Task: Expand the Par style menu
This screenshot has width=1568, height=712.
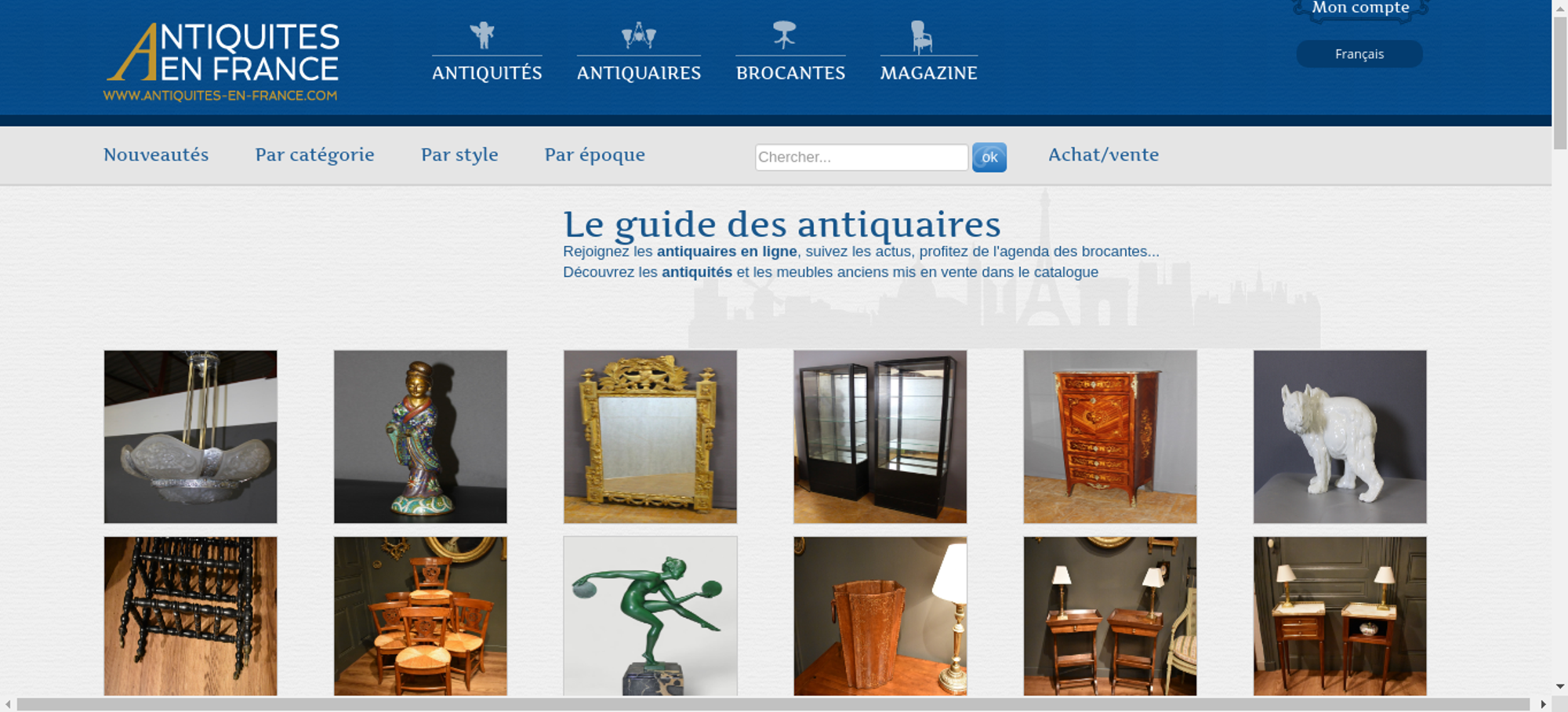Action: 459,154
